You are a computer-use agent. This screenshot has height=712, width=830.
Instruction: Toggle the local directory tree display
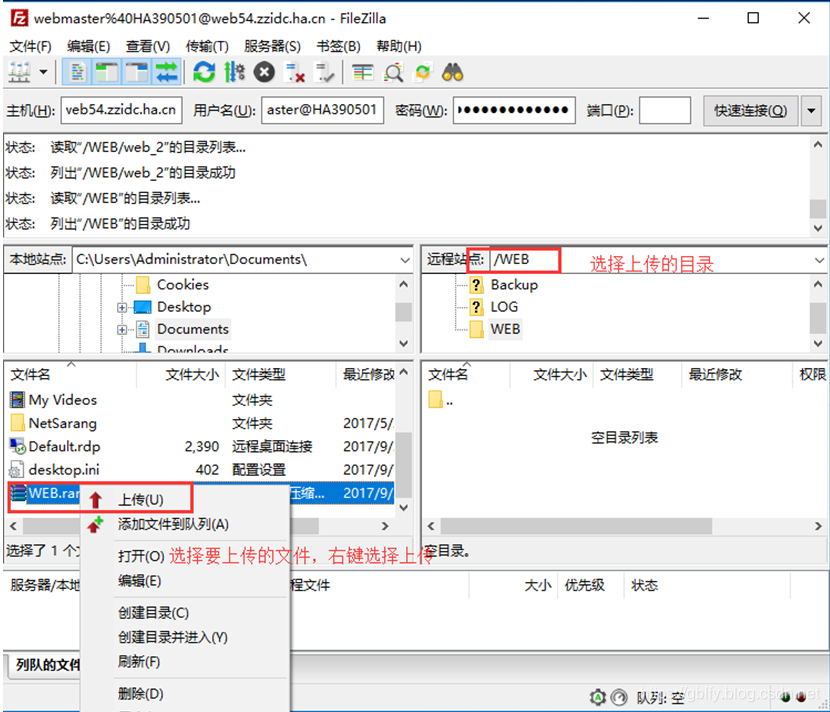(x=106, y=72)
